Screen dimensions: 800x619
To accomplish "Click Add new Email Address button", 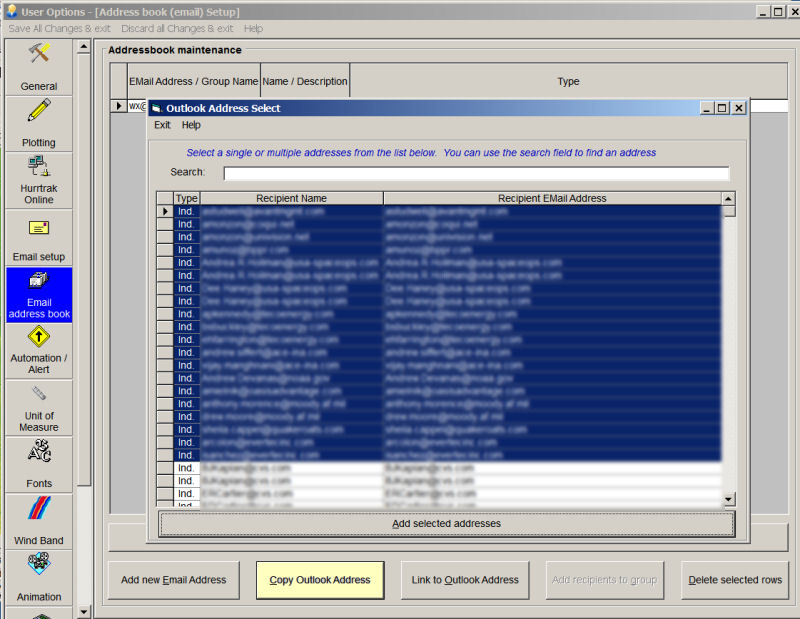I will 173,580.
